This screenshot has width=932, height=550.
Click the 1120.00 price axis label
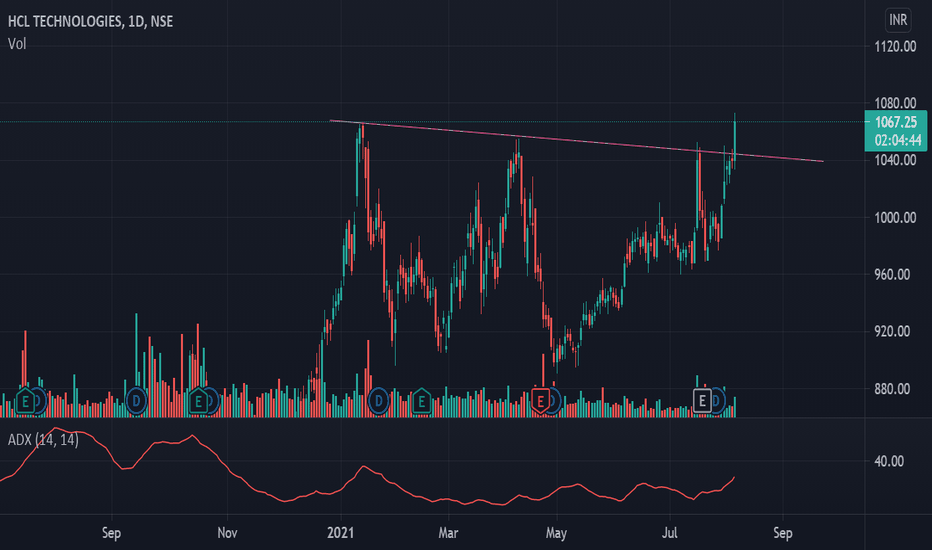(895, 46)
